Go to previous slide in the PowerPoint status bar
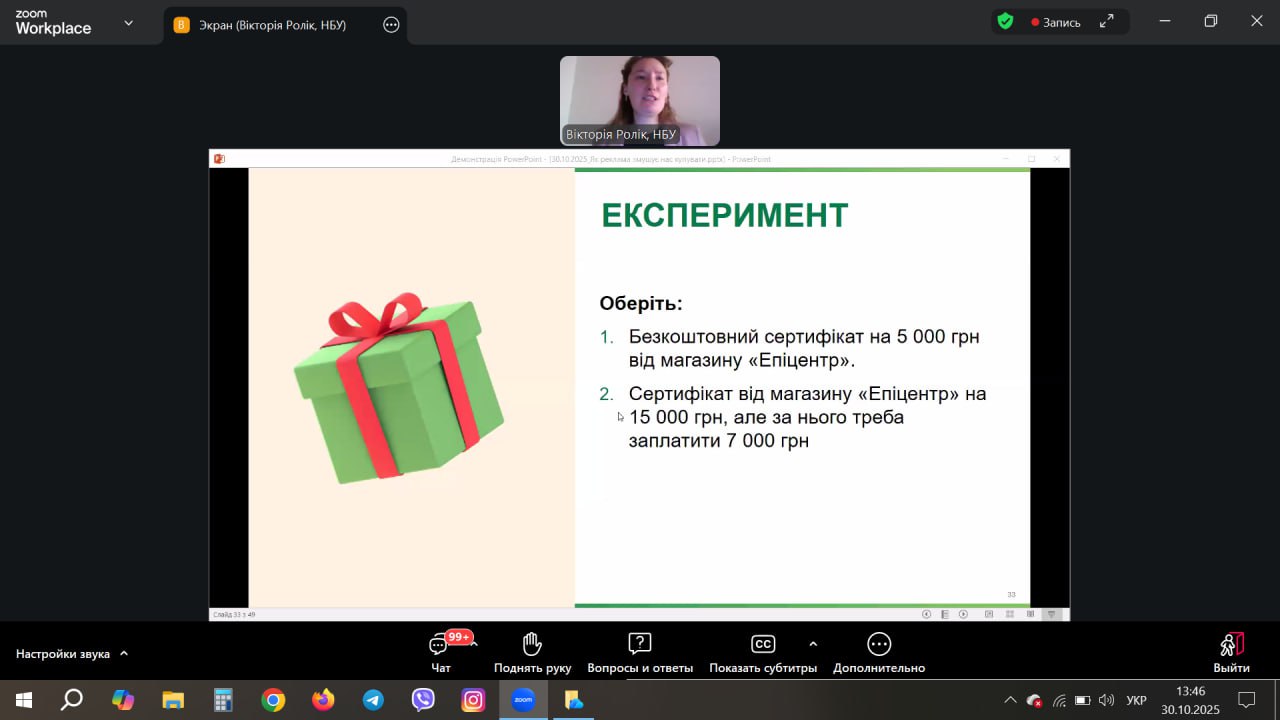1280x720 pixels. [926, 614]
